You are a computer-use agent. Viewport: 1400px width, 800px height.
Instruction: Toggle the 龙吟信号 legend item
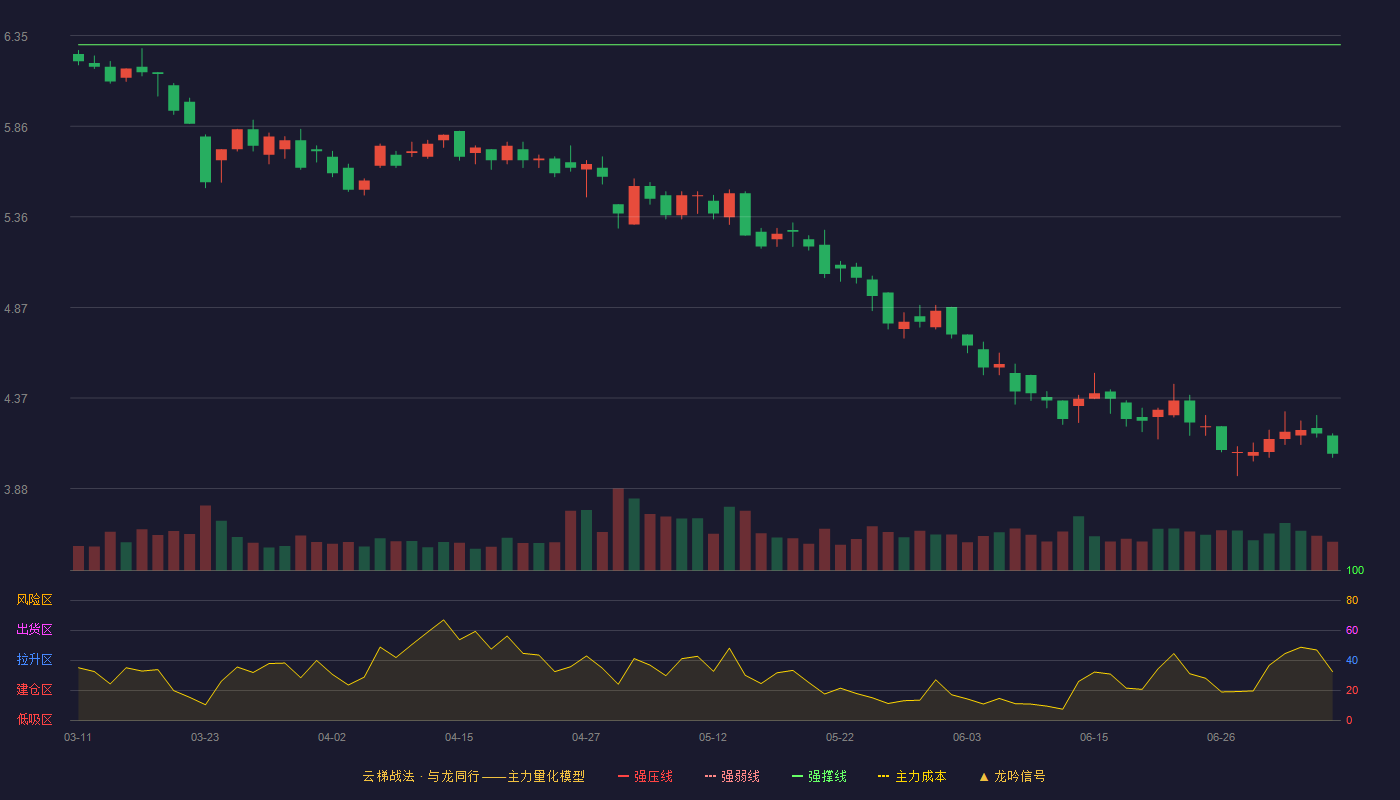coord(1012,776)
